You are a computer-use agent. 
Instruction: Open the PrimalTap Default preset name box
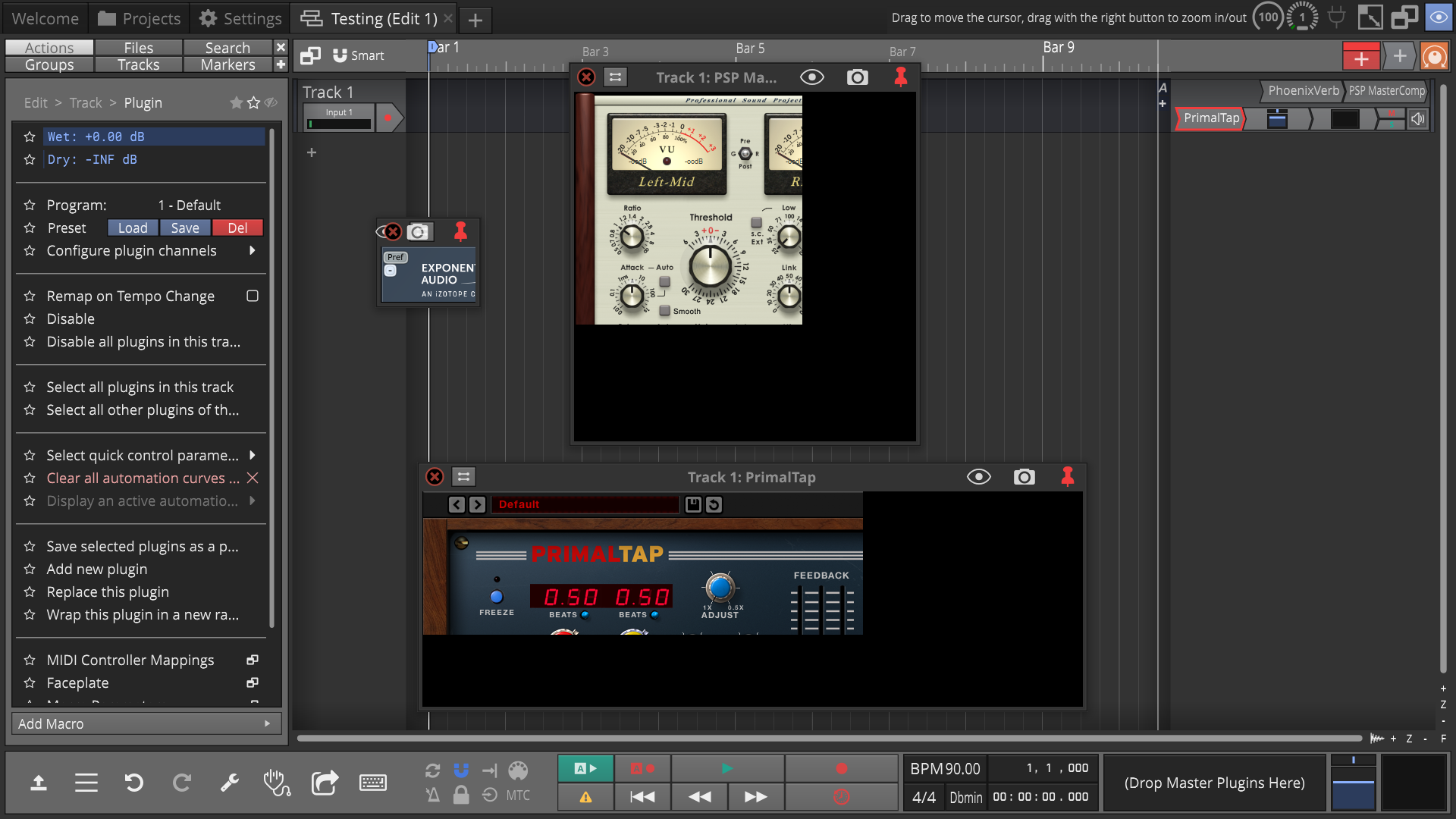coord(585,504)
